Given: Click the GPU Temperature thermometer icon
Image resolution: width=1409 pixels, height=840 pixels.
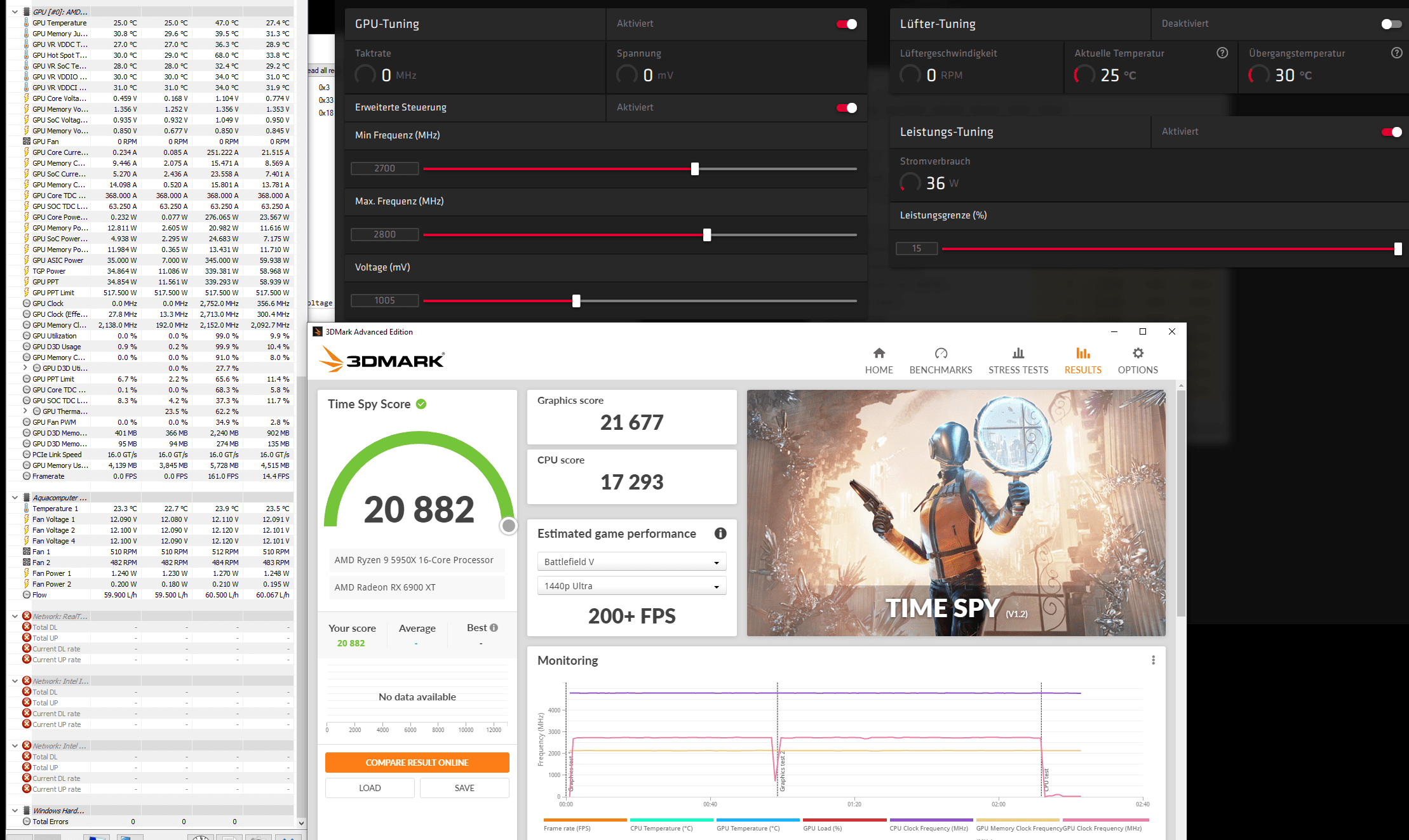Looking at the screenshot, I should [x=27, y=23].
